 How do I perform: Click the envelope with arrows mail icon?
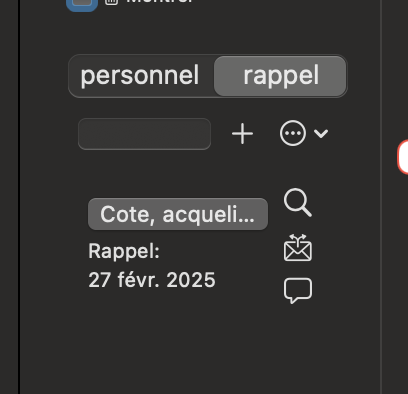298,248
